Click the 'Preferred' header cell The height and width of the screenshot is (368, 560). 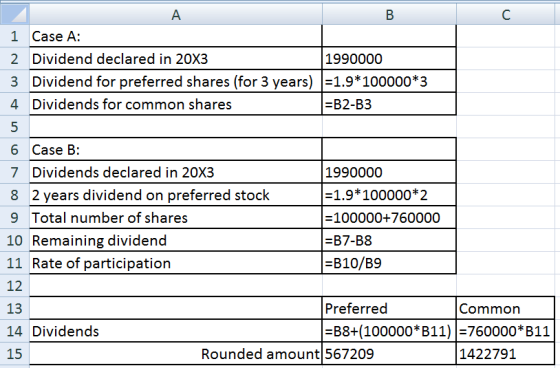point(389,308)
